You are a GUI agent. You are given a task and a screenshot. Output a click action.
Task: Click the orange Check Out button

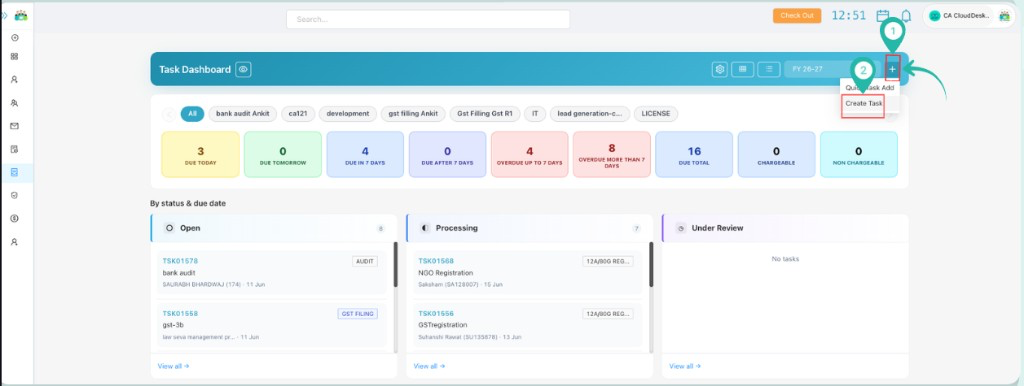797,16
